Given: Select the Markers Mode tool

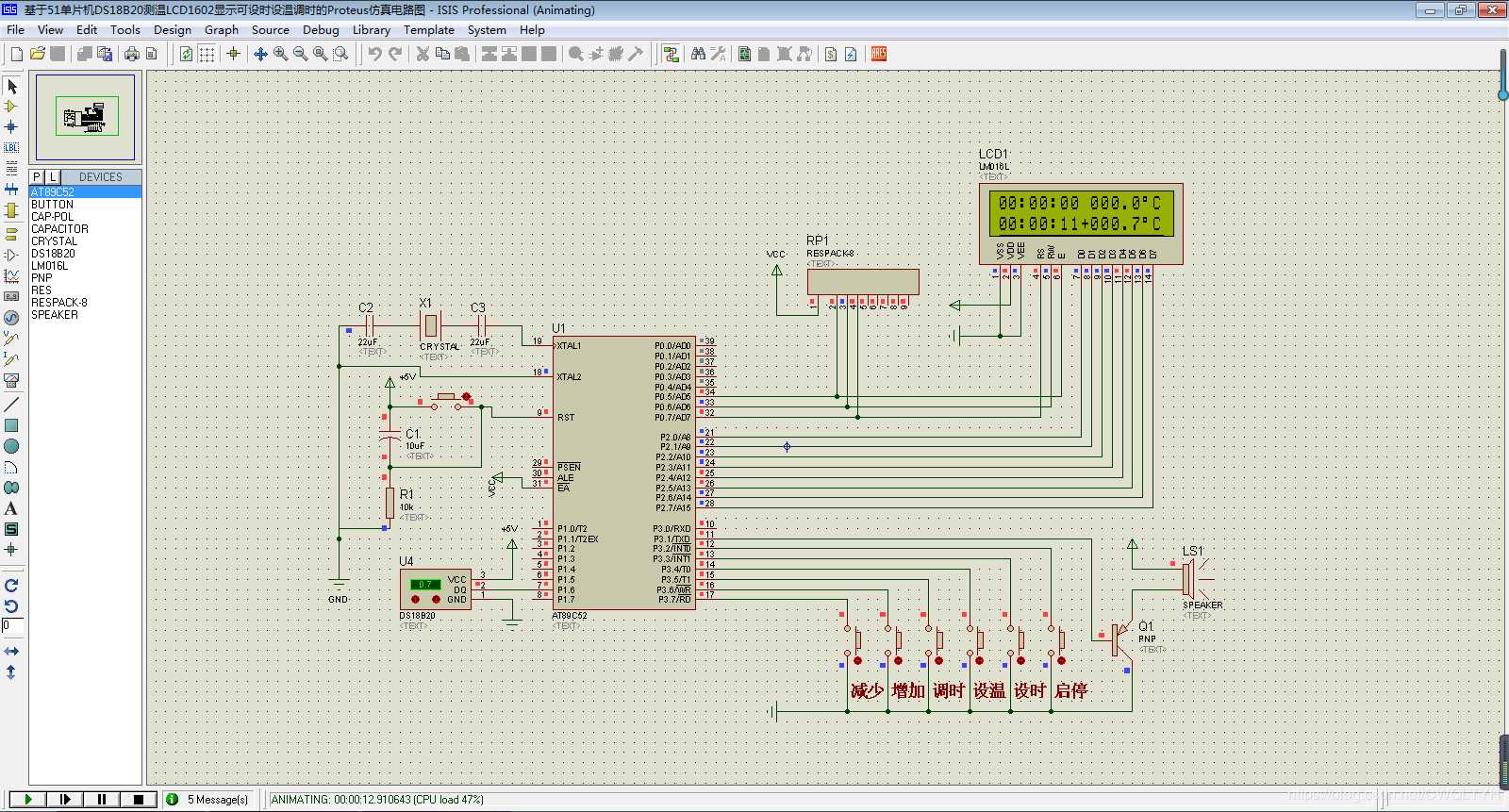Looking at the screenshot, I should click(x=11, y=550).
